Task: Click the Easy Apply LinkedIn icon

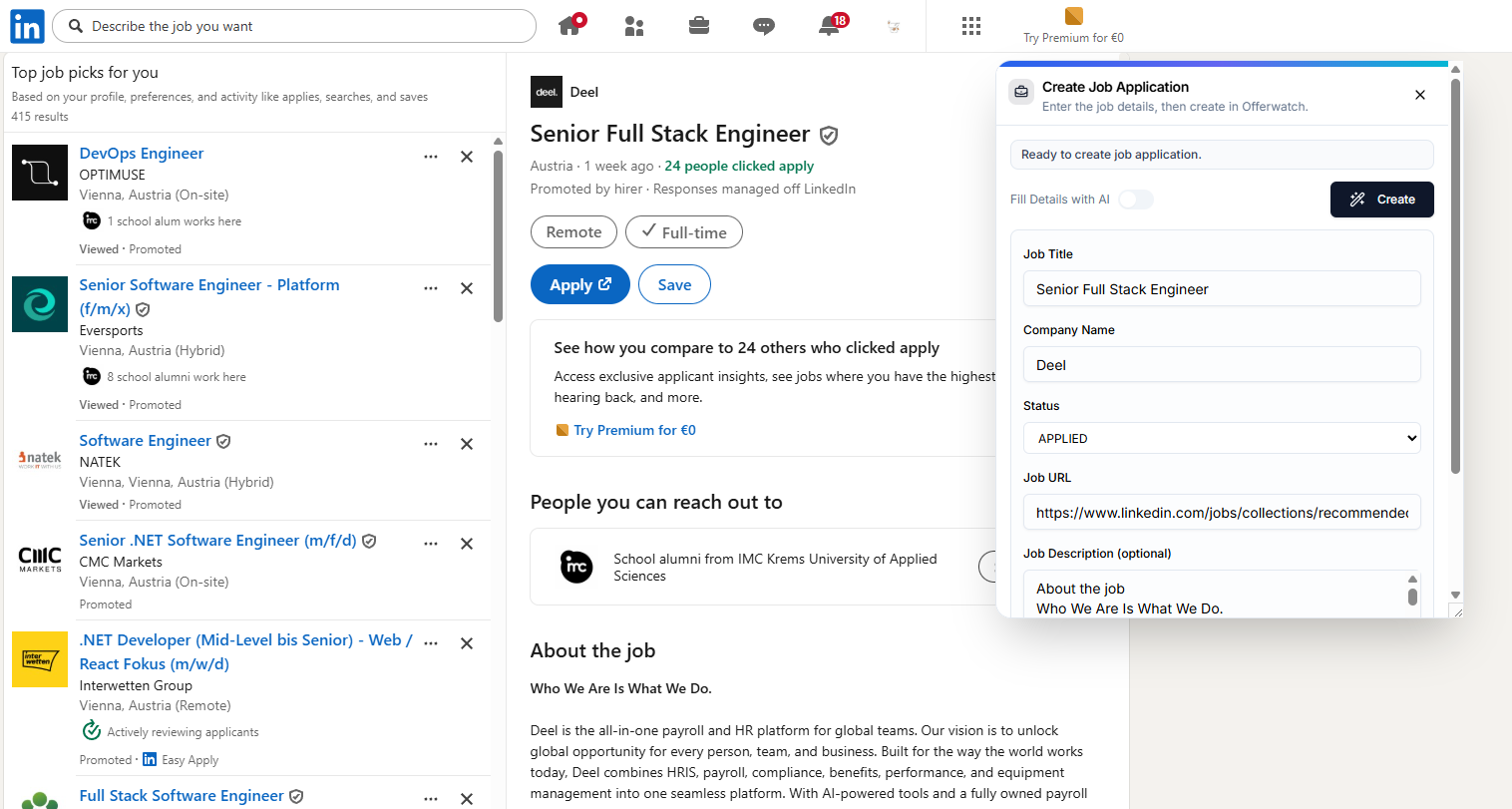Action: click(x=150, y=759)
